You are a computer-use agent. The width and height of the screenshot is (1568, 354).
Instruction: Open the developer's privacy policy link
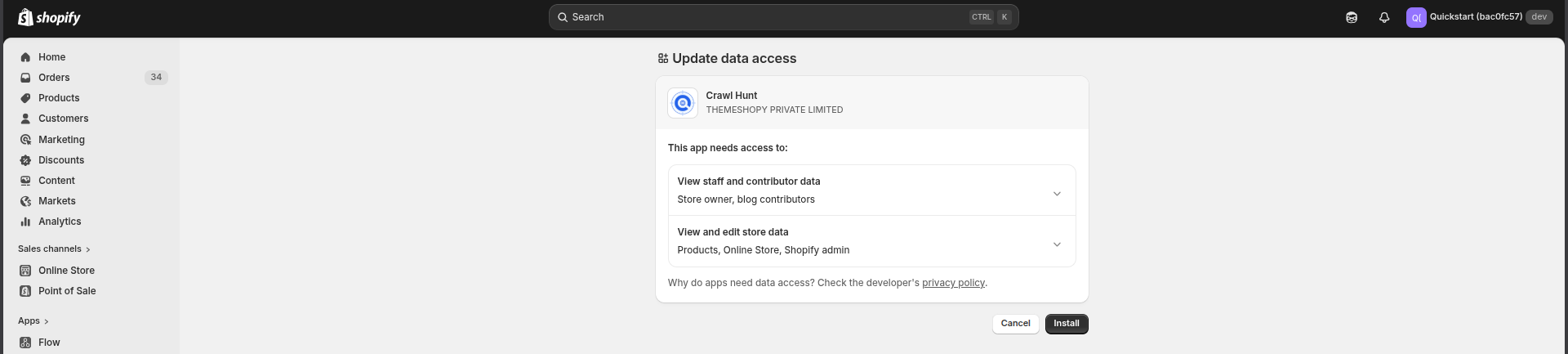pyautogui.click(x=953, y=283)
